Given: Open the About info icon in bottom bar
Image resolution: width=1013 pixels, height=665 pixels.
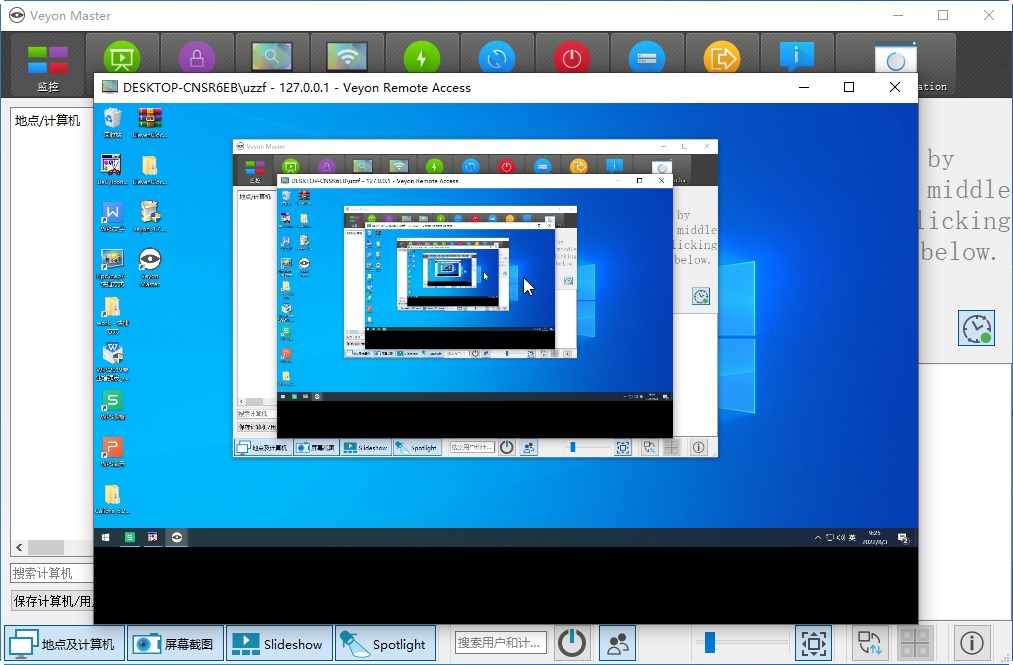Looking at the screenshot, I should click(x=972, y=643).
